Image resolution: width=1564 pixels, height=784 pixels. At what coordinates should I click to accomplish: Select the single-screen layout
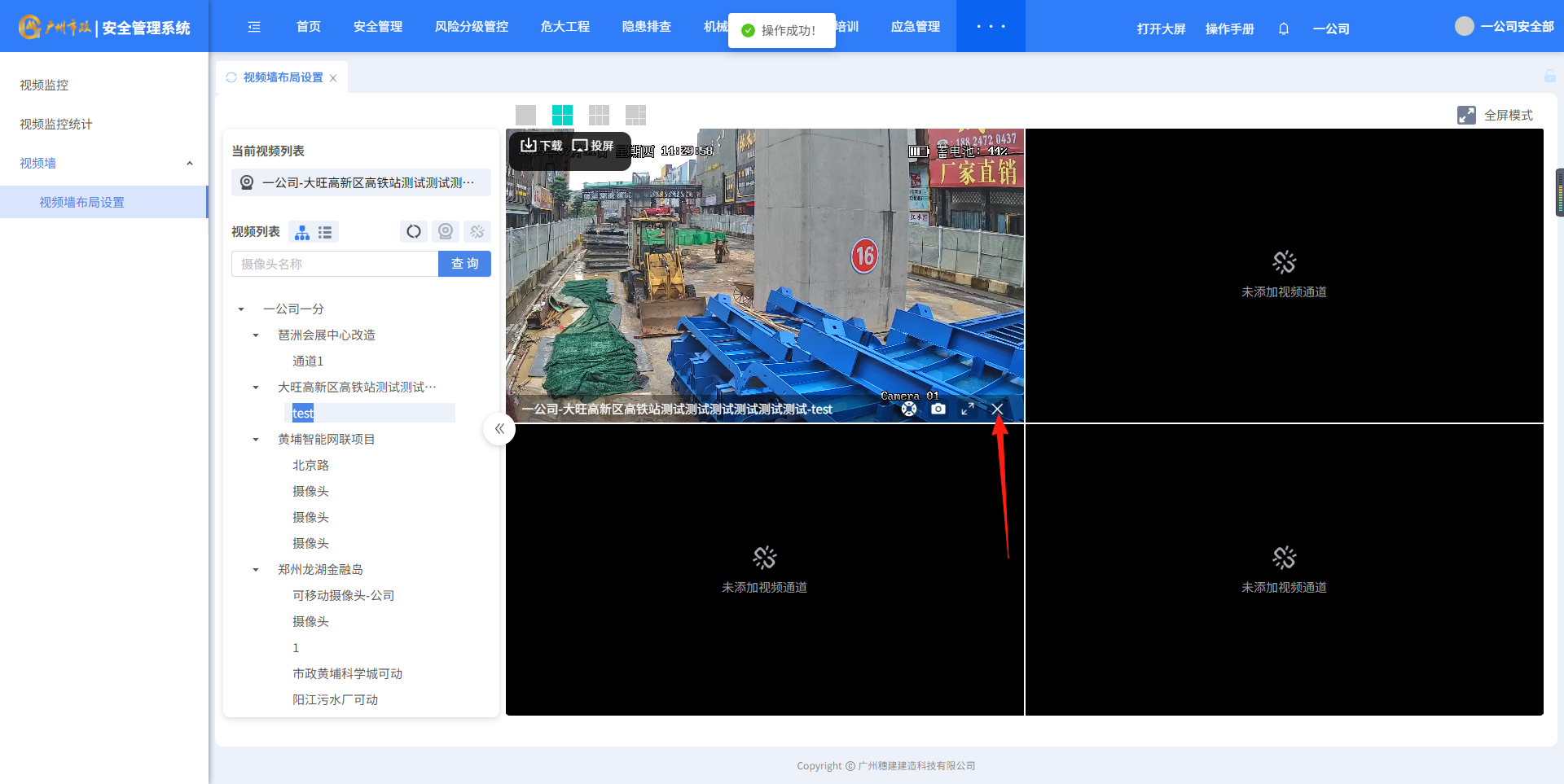(526, 115)
